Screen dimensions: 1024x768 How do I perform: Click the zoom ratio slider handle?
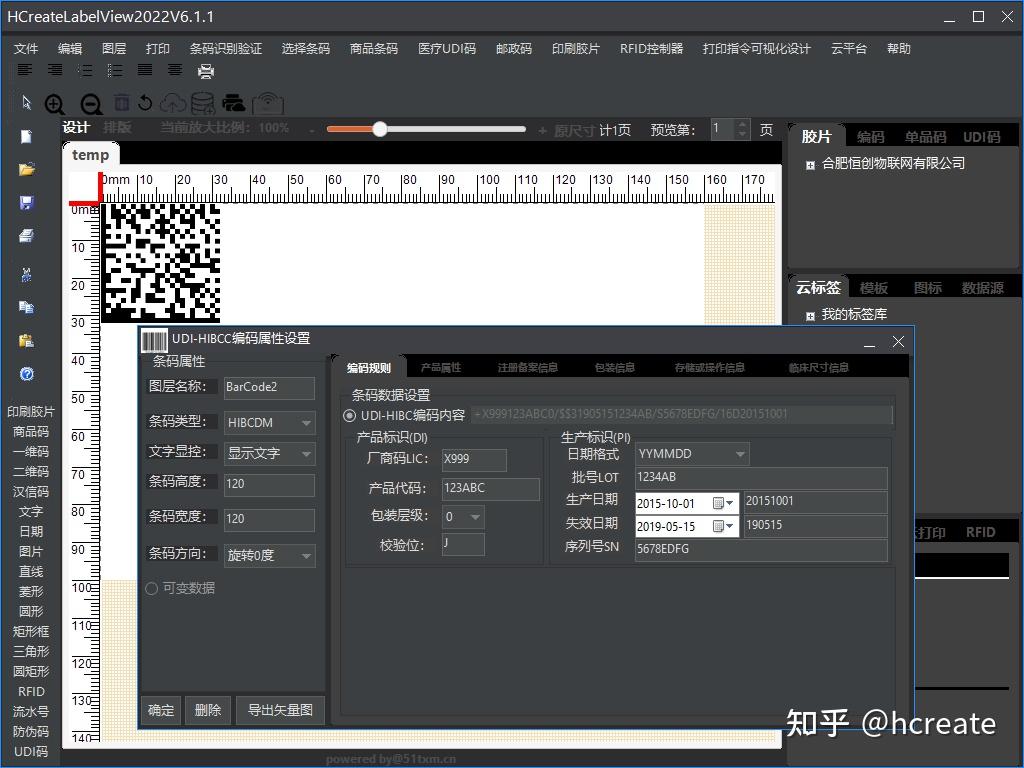[x=379, y=129]
